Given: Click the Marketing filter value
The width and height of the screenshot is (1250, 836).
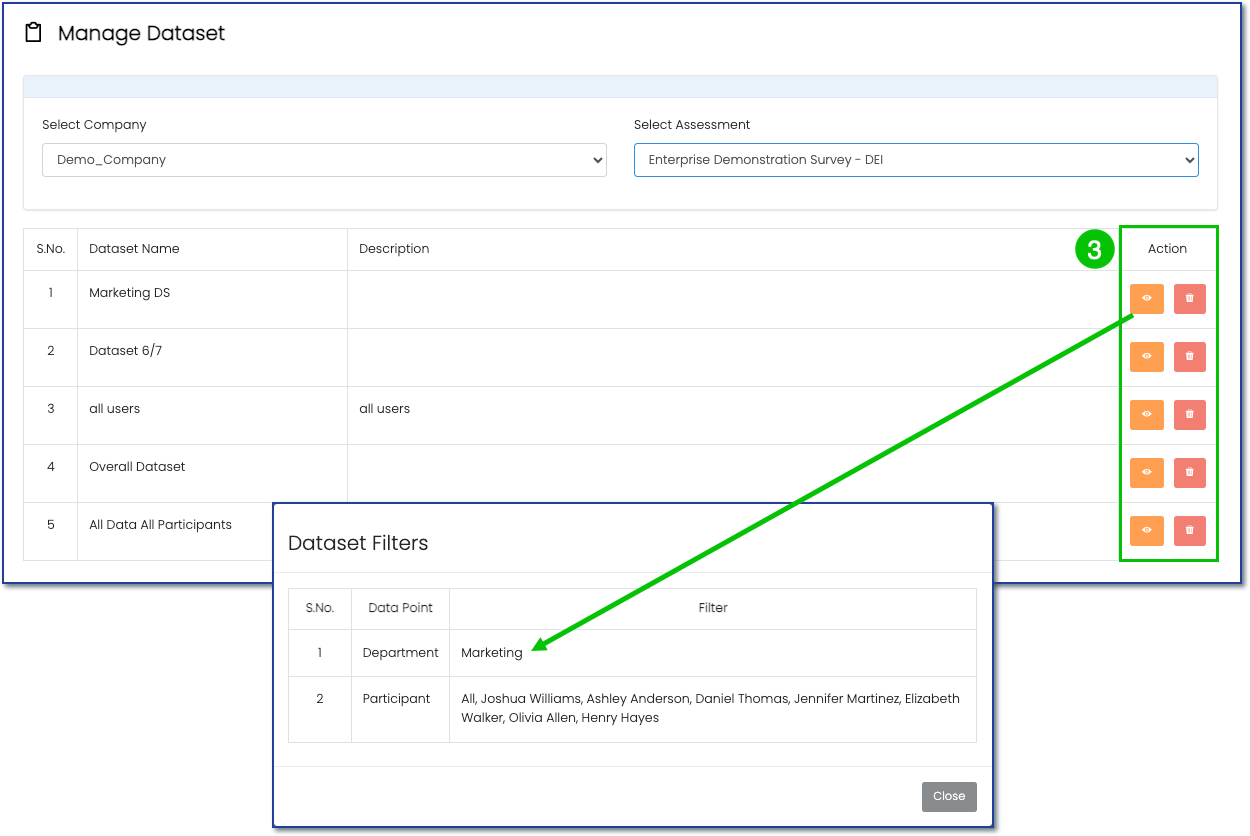Looking at the screenshot, I should [491, 653].
